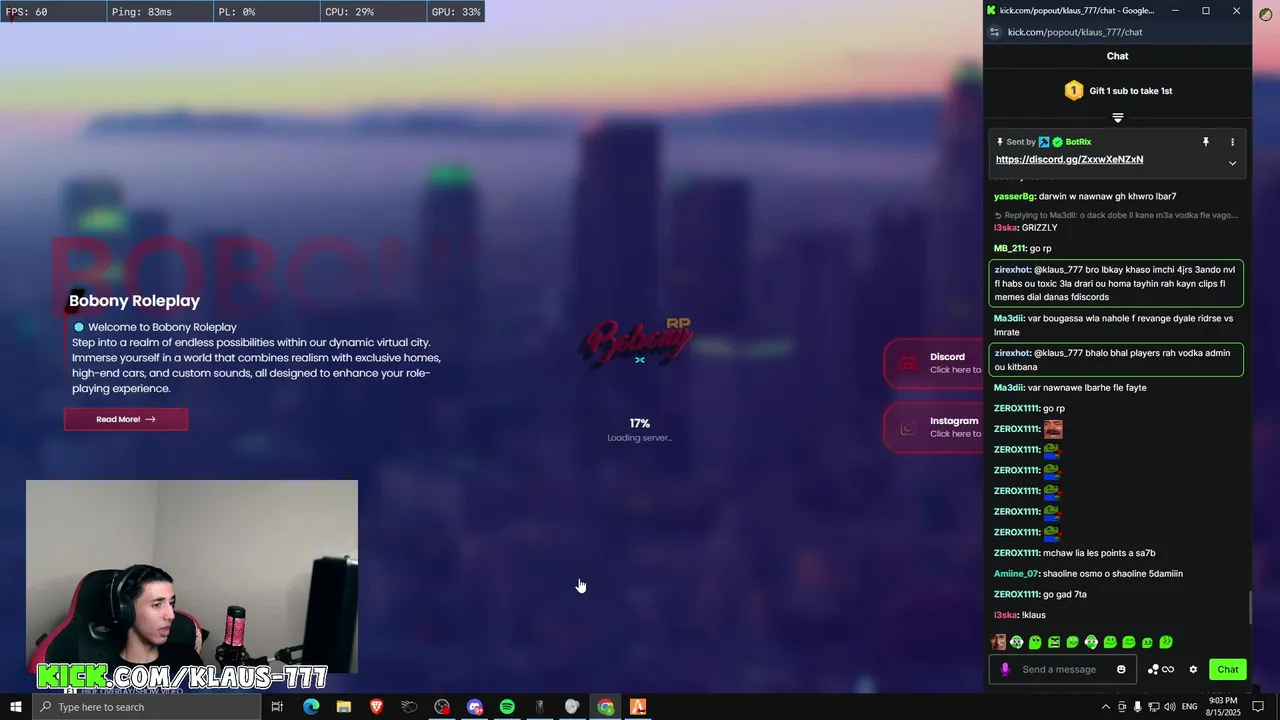The image size is (1280, 720).
Task: Open File Explorer from taskbar
Action: (343, 707)
